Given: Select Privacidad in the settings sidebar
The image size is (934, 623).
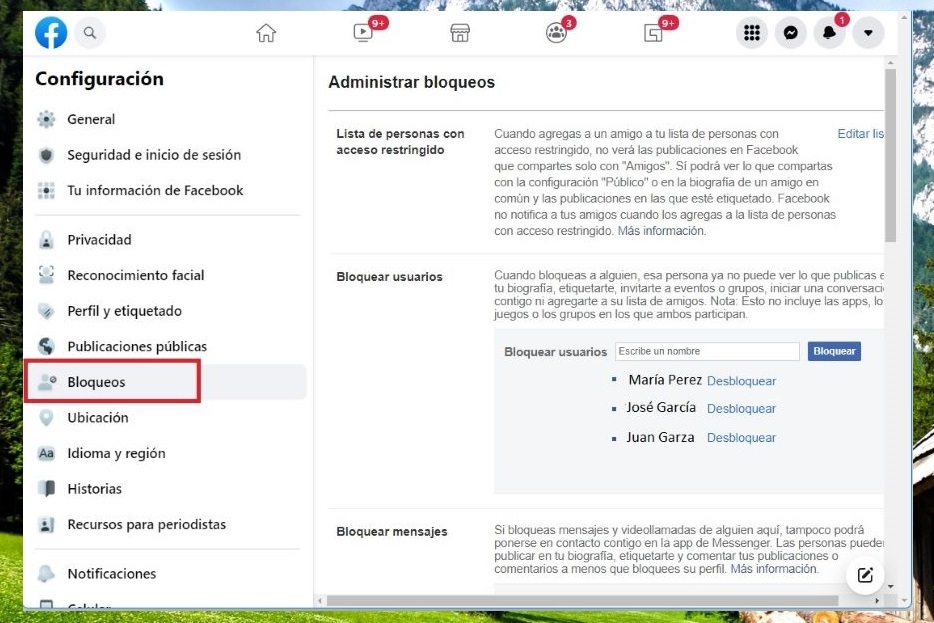Looking at the screenshot, I should click(96, 239).
